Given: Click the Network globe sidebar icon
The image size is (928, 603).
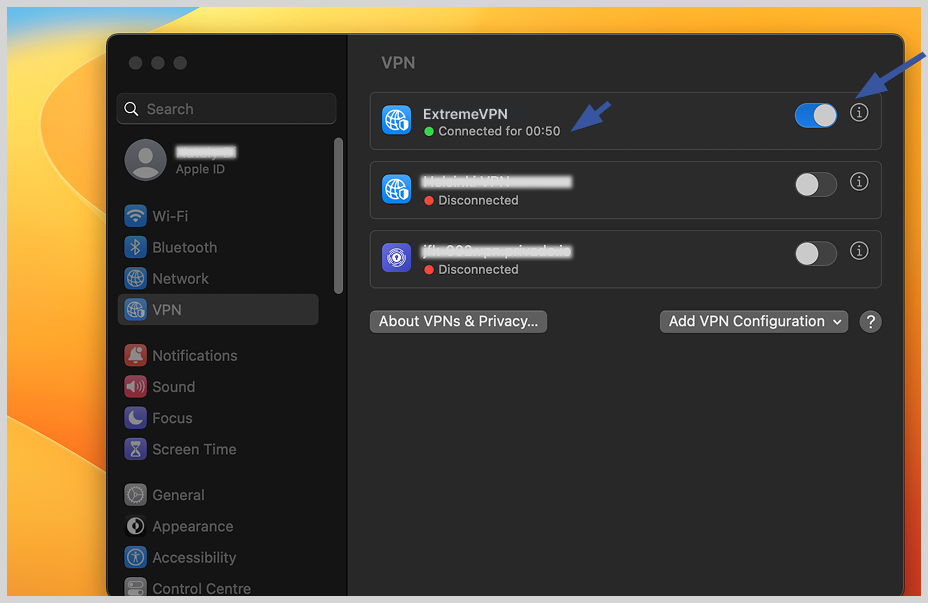Looking at the screenshot, I should pos(136,278).
